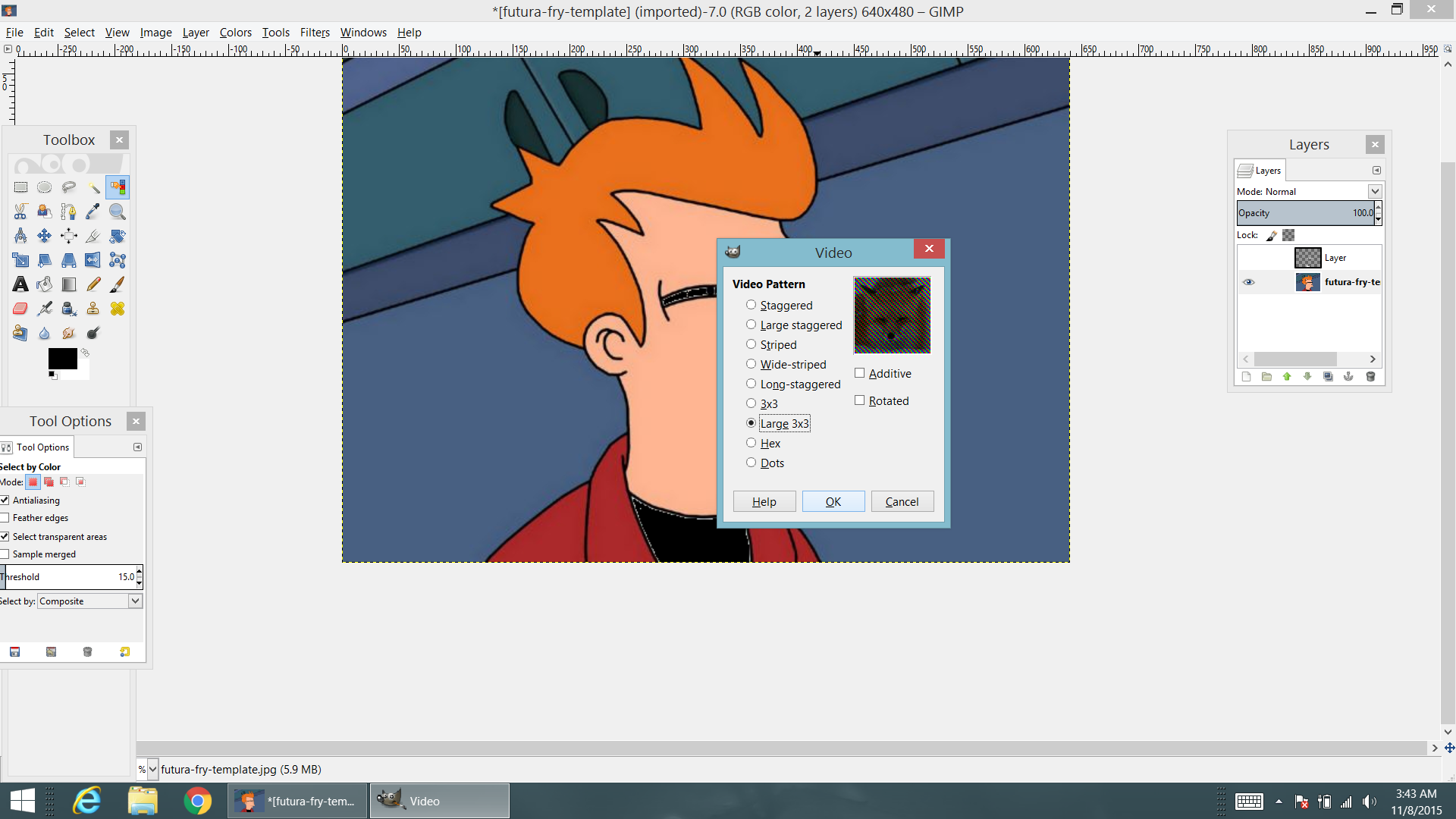Enable Sample merged option
1456x819 pixels.
(x=5, y=554)
